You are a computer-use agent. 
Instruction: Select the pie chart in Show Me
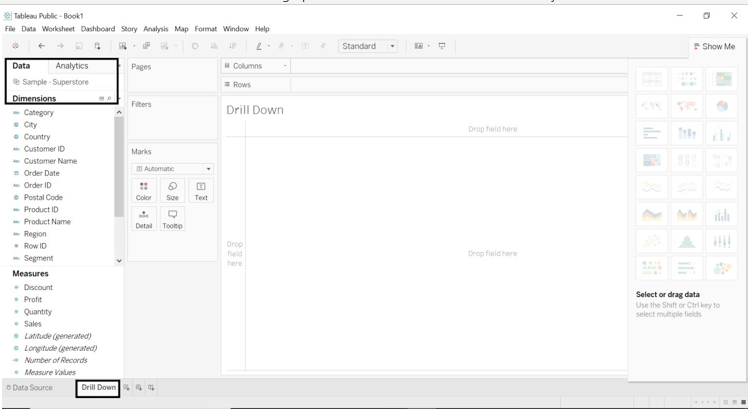[x=721, y=106]
